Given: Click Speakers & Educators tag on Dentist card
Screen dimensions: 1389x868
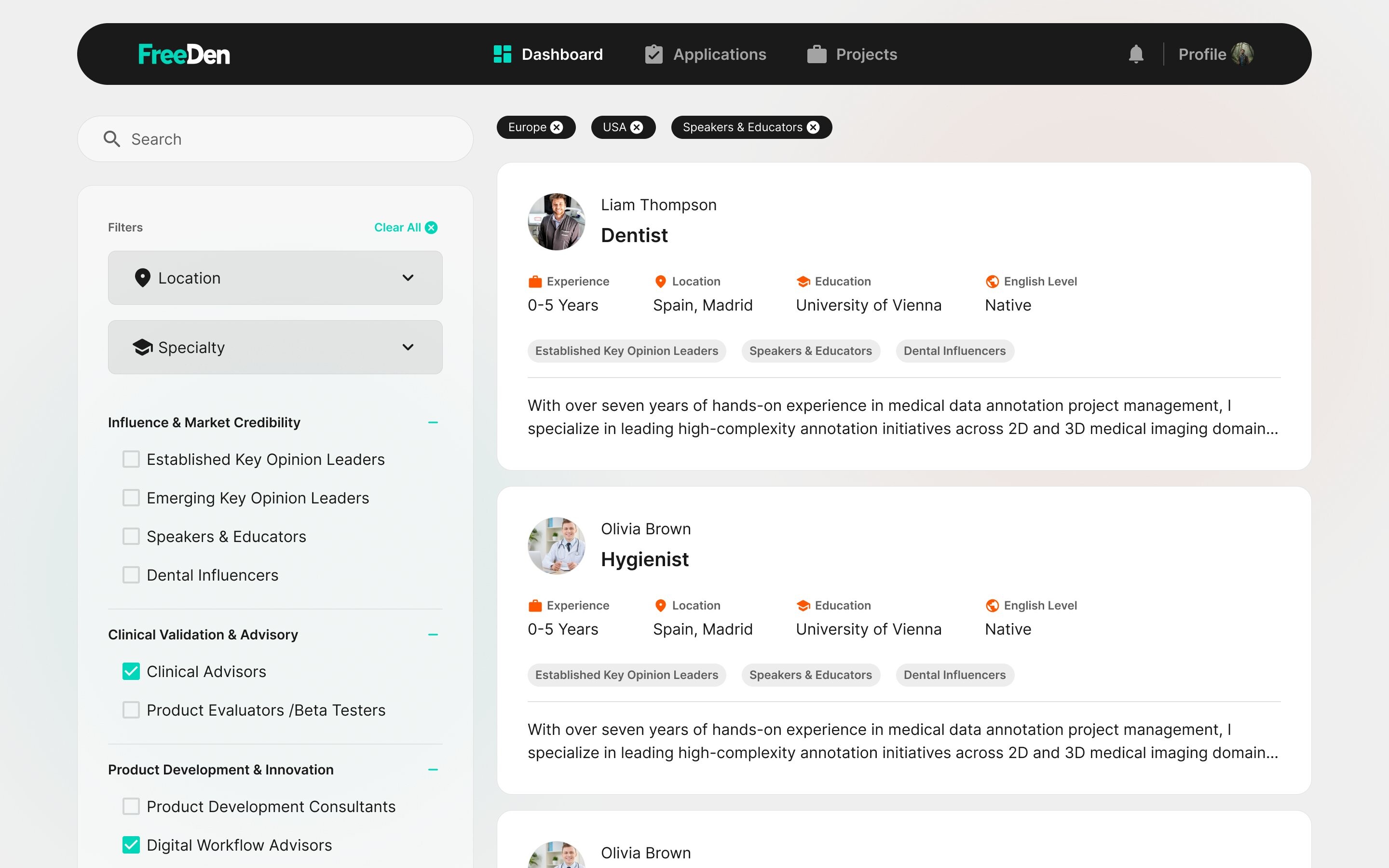Looking at the screenshot, I should point(810,351).
